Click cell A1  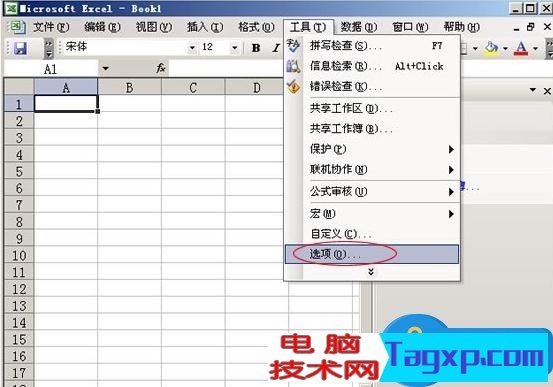[x=66, y=104]
